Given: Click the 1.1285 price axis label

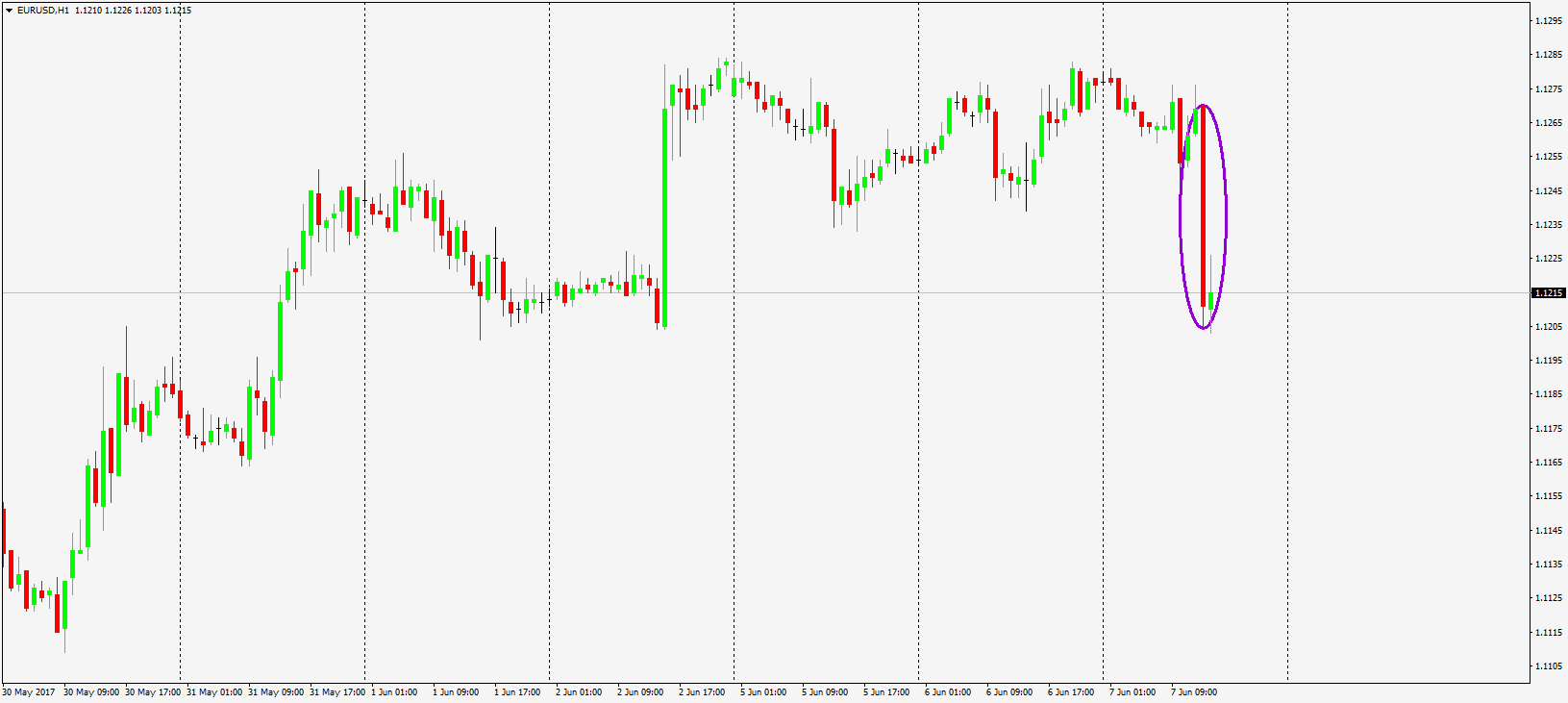Looking at the screenshot, I should (1549, 55).
